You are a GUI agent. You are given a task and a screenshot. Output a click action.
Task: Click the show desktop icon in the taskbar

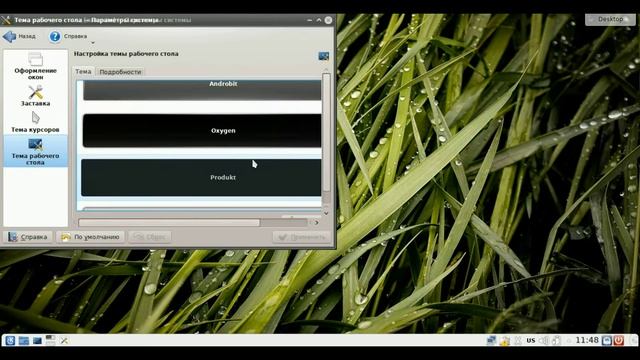click(x=37, y=340)
